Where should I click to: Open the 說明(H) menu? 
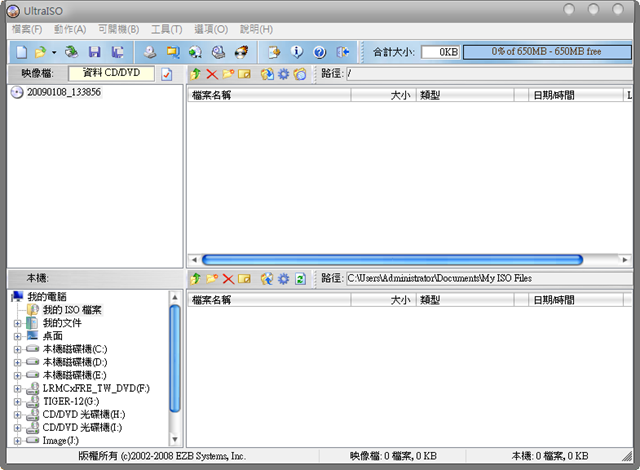256,29
